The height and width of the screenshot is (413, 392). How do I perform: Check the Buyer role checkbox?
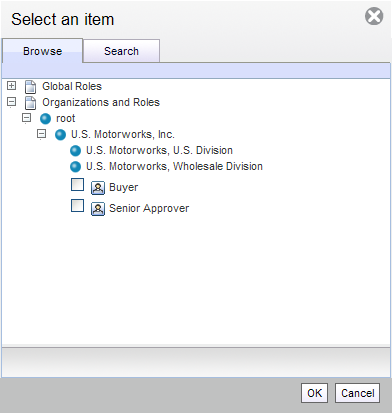point(77,185)
